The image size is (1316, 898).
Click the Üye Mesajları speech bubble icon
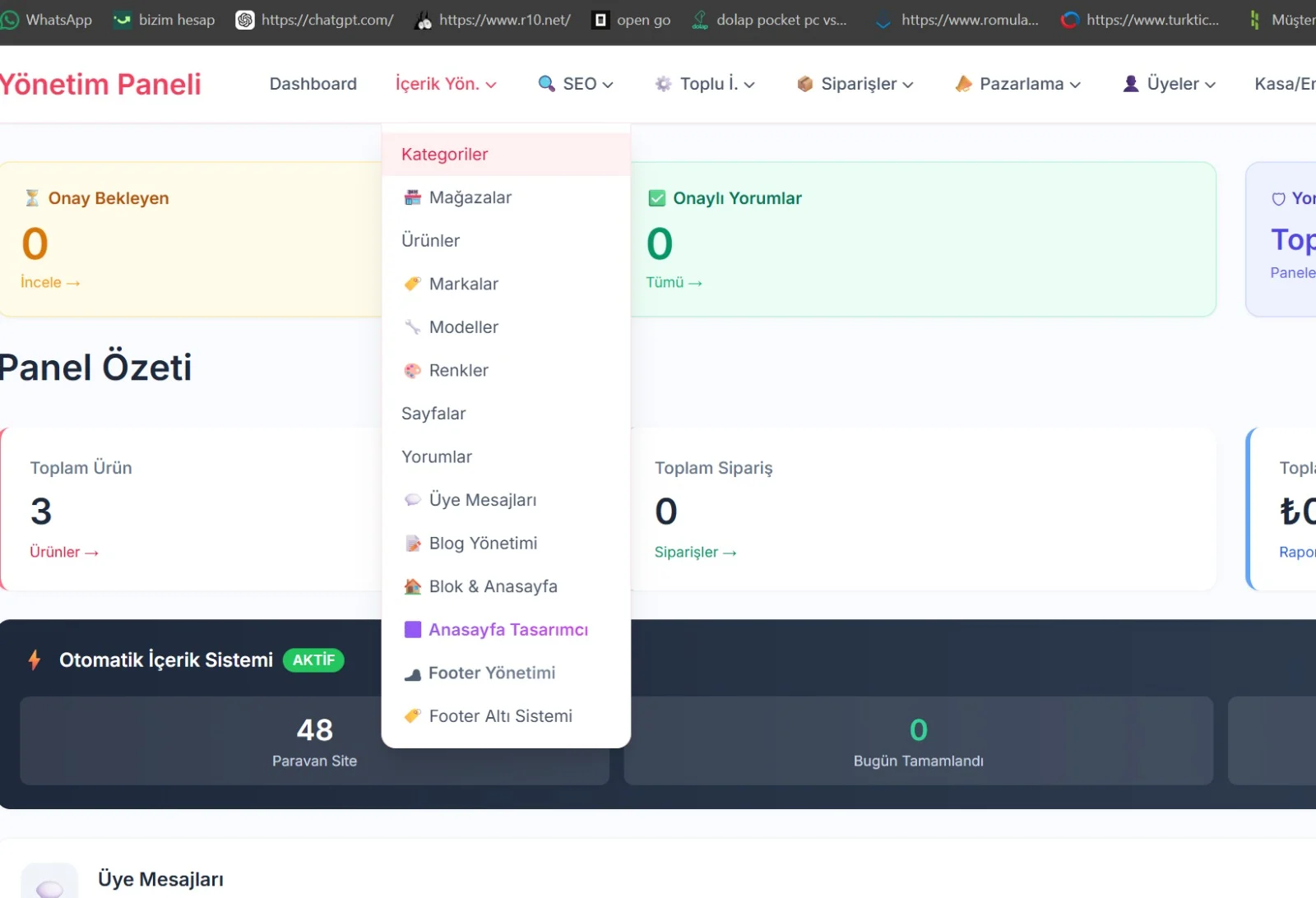(412, 500)
